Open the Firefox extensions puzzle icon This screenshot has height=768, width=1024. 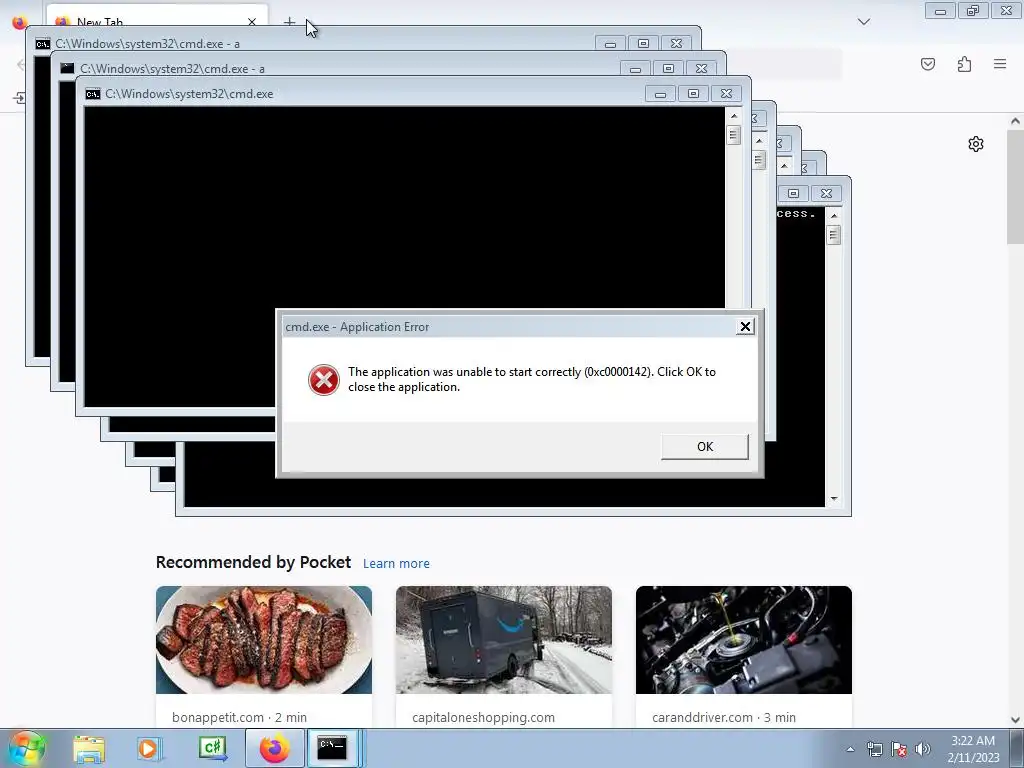coord(964,64)
